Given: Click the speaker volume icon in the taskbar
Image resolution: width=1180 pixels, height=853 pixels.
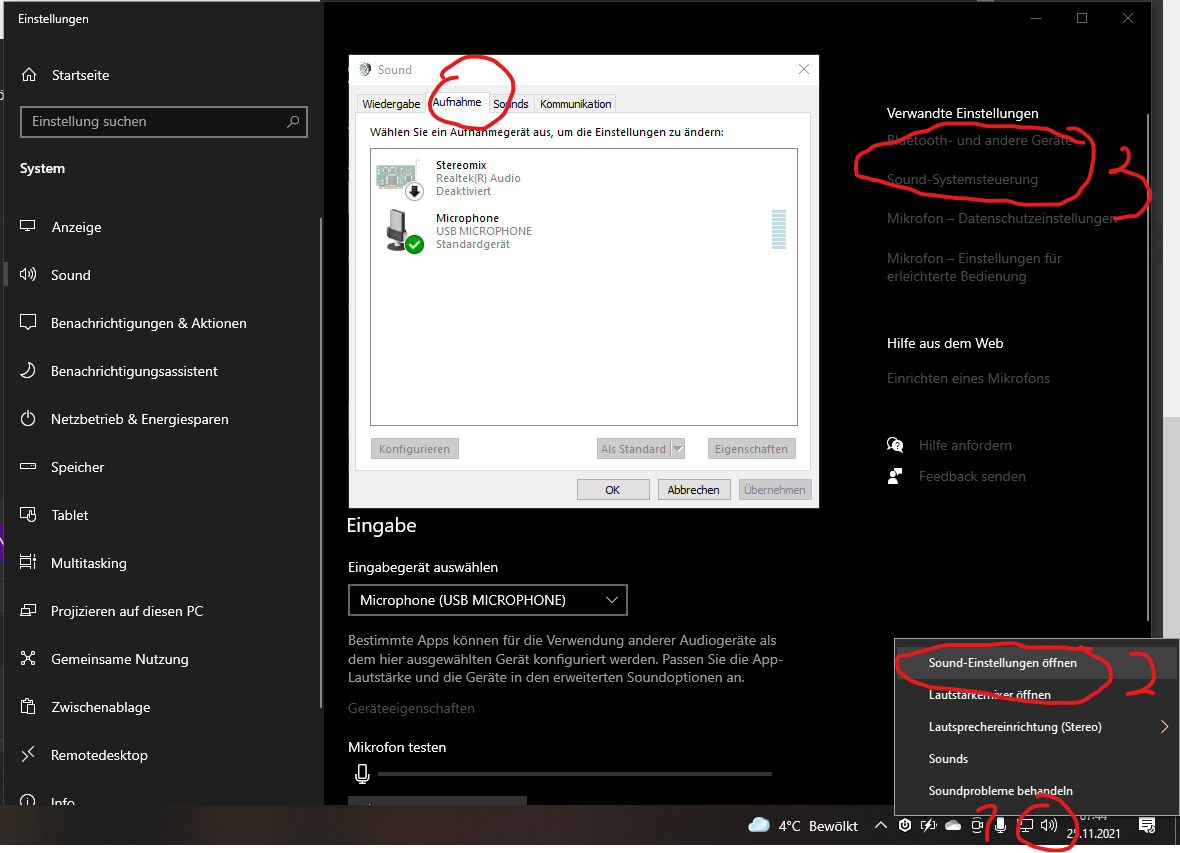Looking at the screenshot, I should (1048, 825).
